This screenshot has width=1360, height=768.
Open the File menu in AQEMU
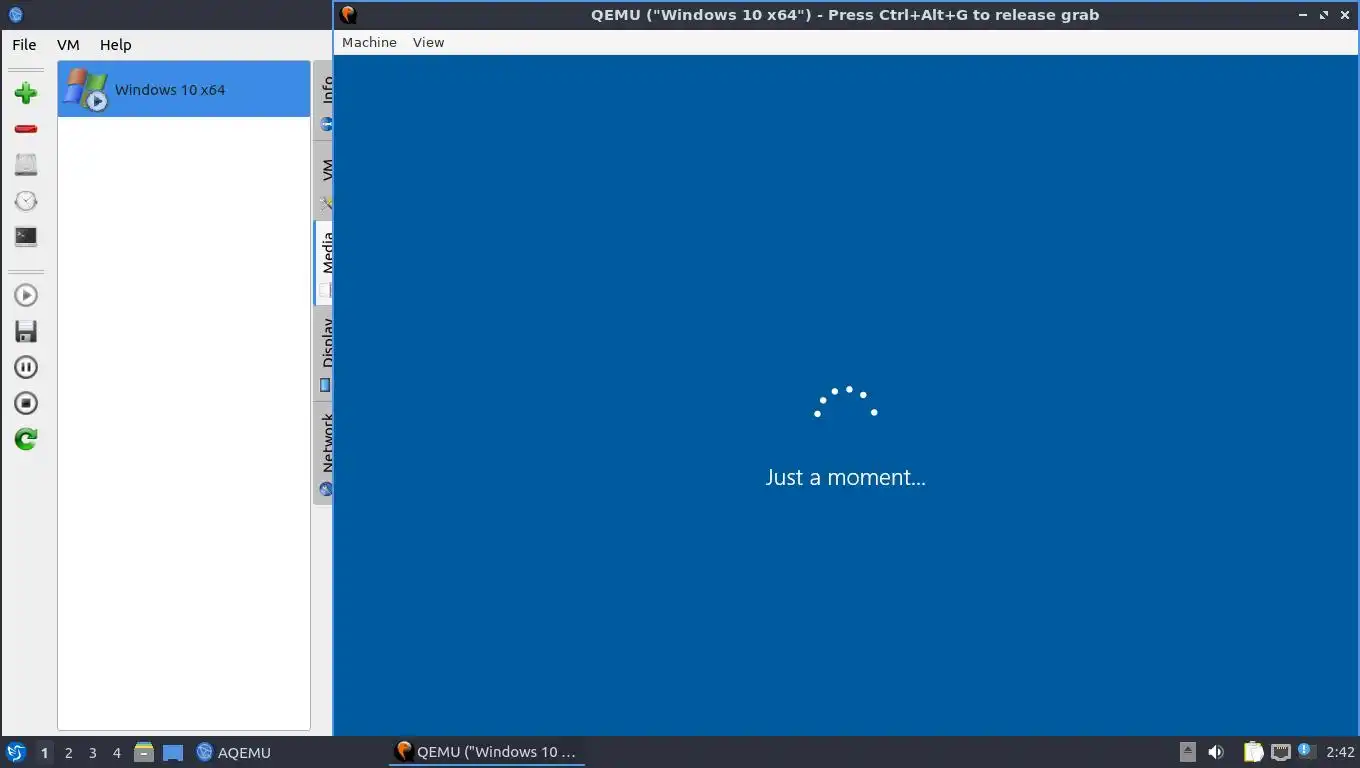pyautogui.click(x=24, y=45)
